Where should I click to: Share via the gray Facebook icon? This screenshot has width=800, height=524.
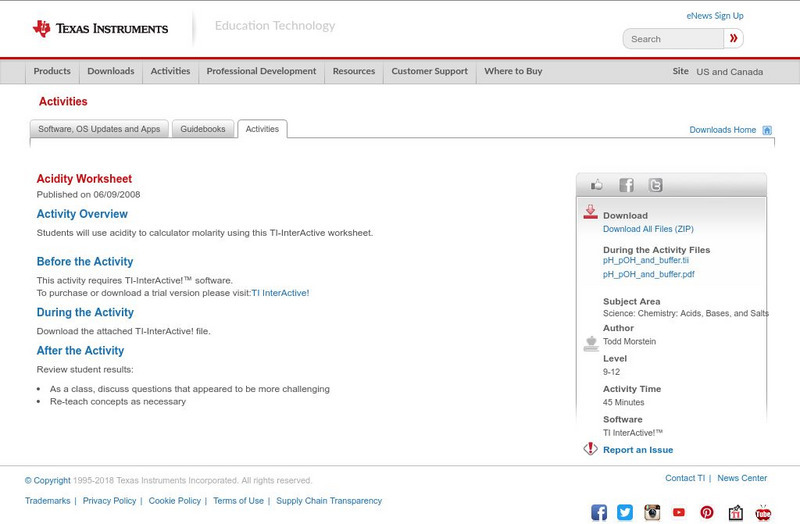point(626,185)
